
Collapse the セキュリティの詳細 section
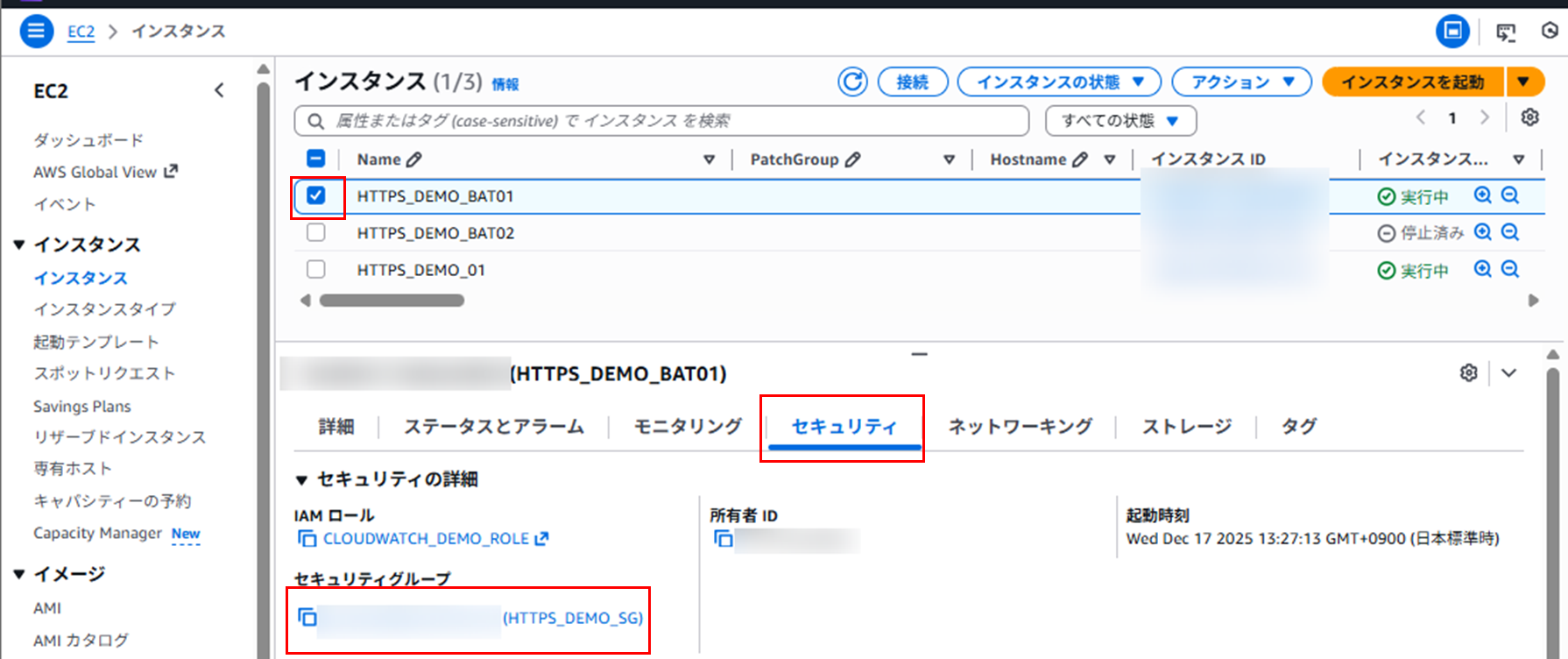[x=301, y=479]
